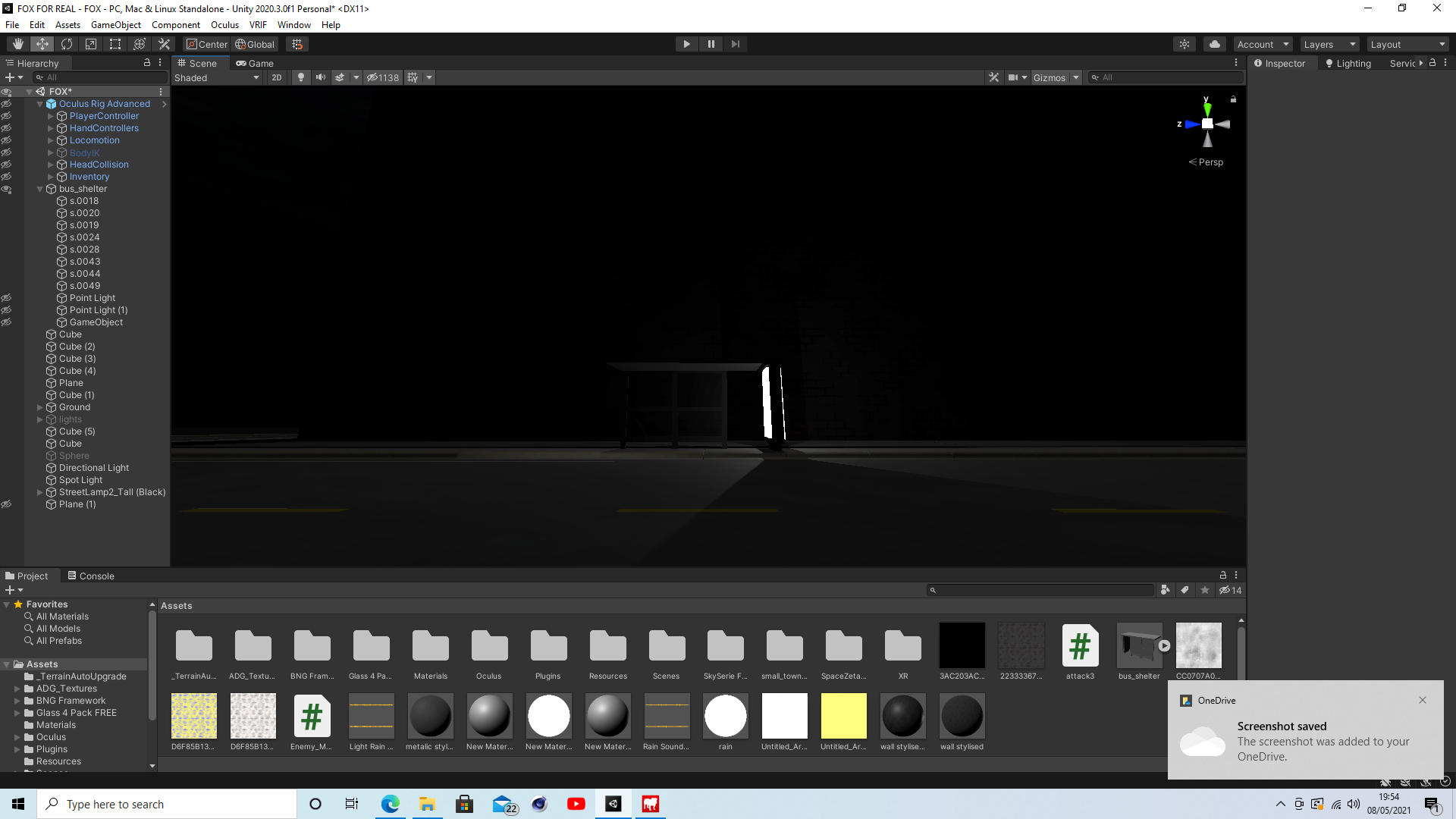The image size is (1456, 819).
Task: Toggle 2D scene view mode
Action: pos(277,77)
